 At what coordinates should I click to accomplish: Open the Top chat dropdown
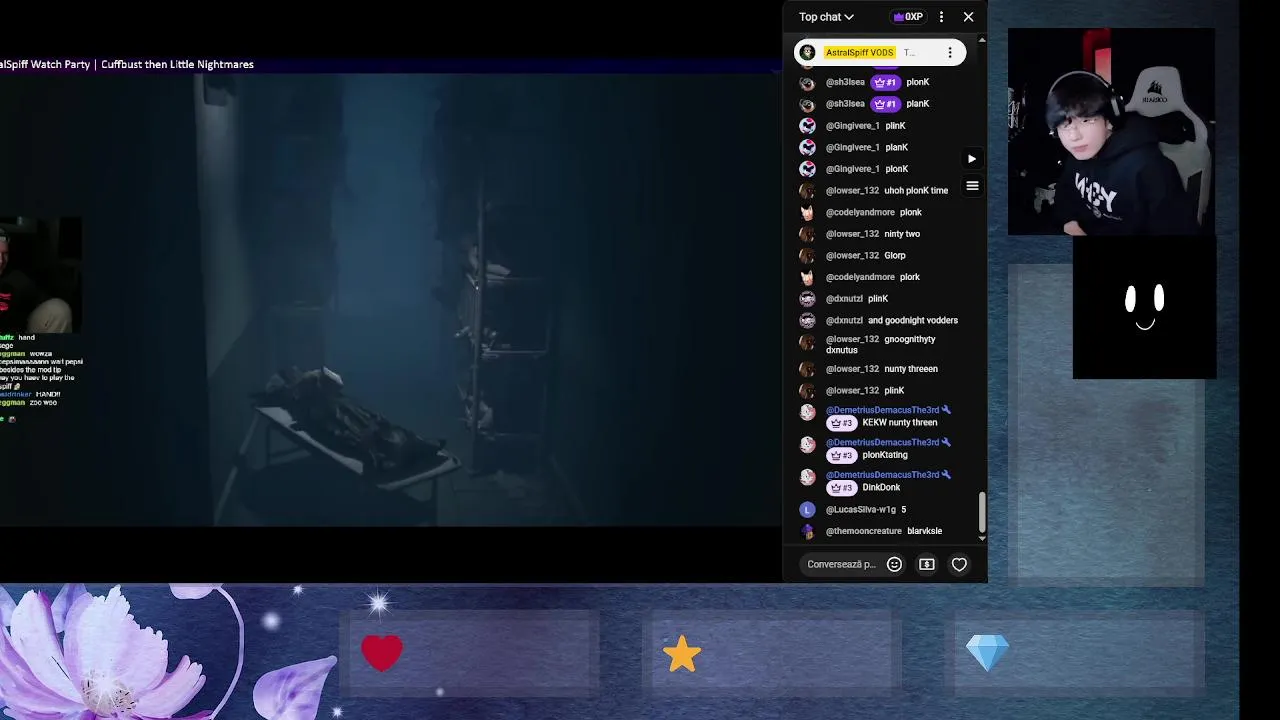tap(826, 17)
